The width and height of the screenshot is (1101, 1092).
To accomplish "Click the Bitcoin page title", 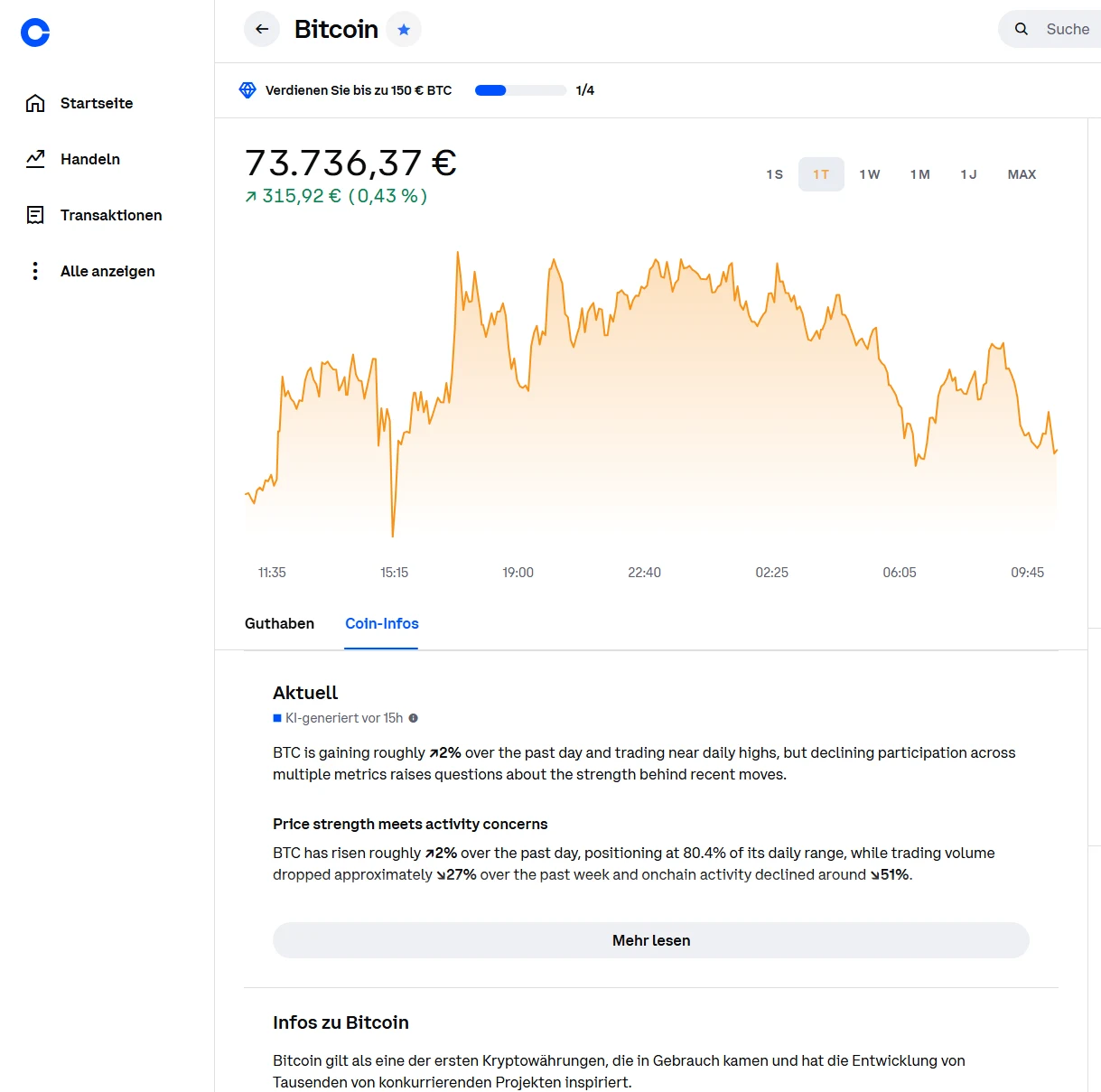I will [336, 29].
